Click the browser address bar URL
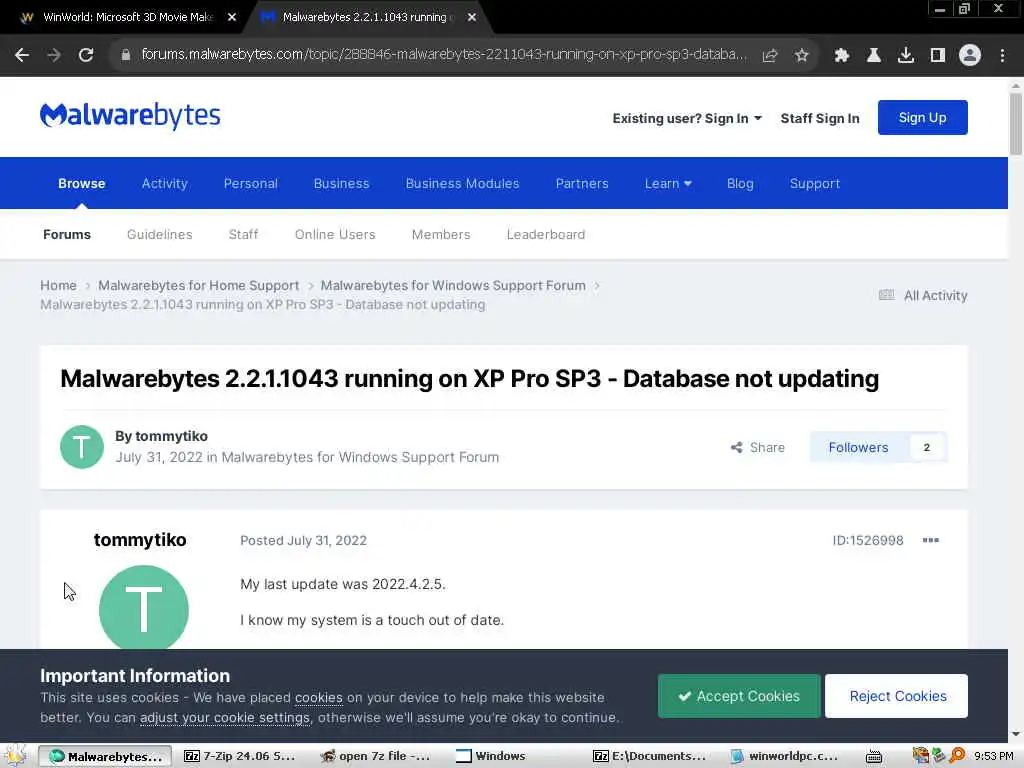The height and width of the screenshot is (768, 1024). [444, 54]
